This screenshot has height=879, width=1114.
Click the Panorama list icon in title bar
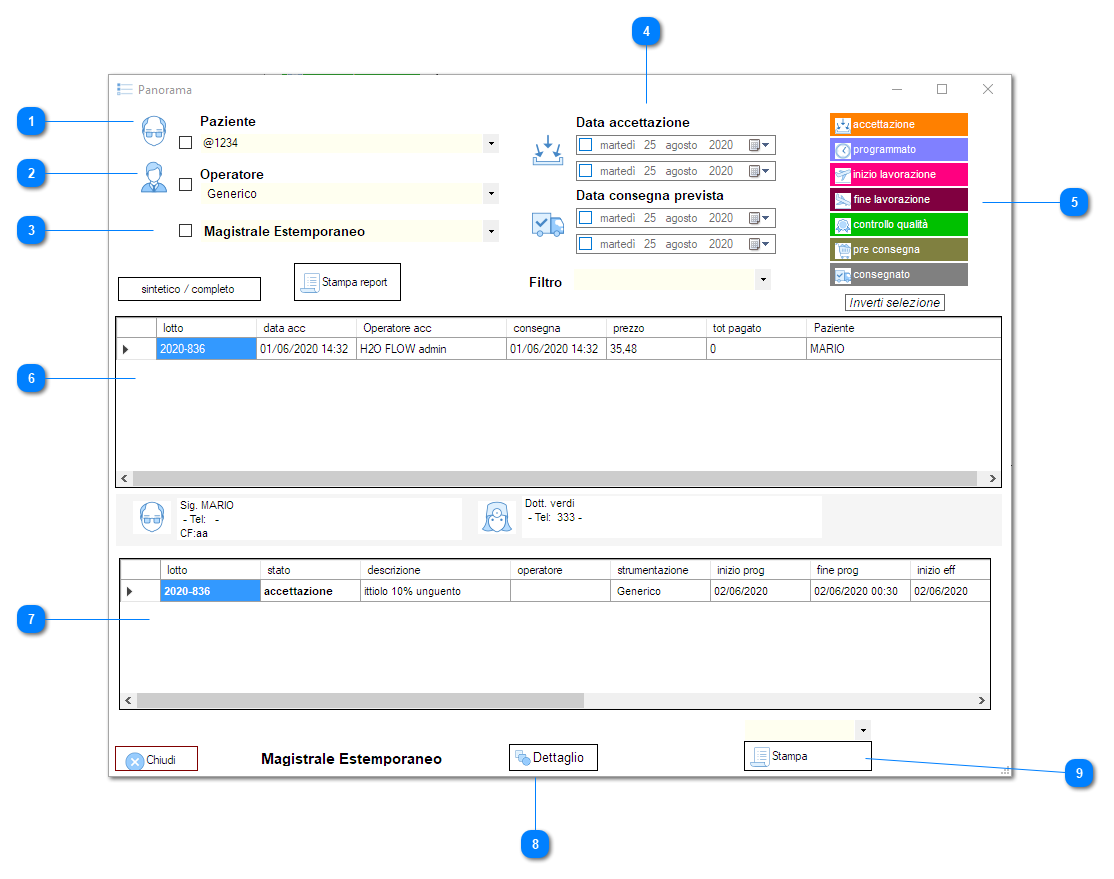125,90
